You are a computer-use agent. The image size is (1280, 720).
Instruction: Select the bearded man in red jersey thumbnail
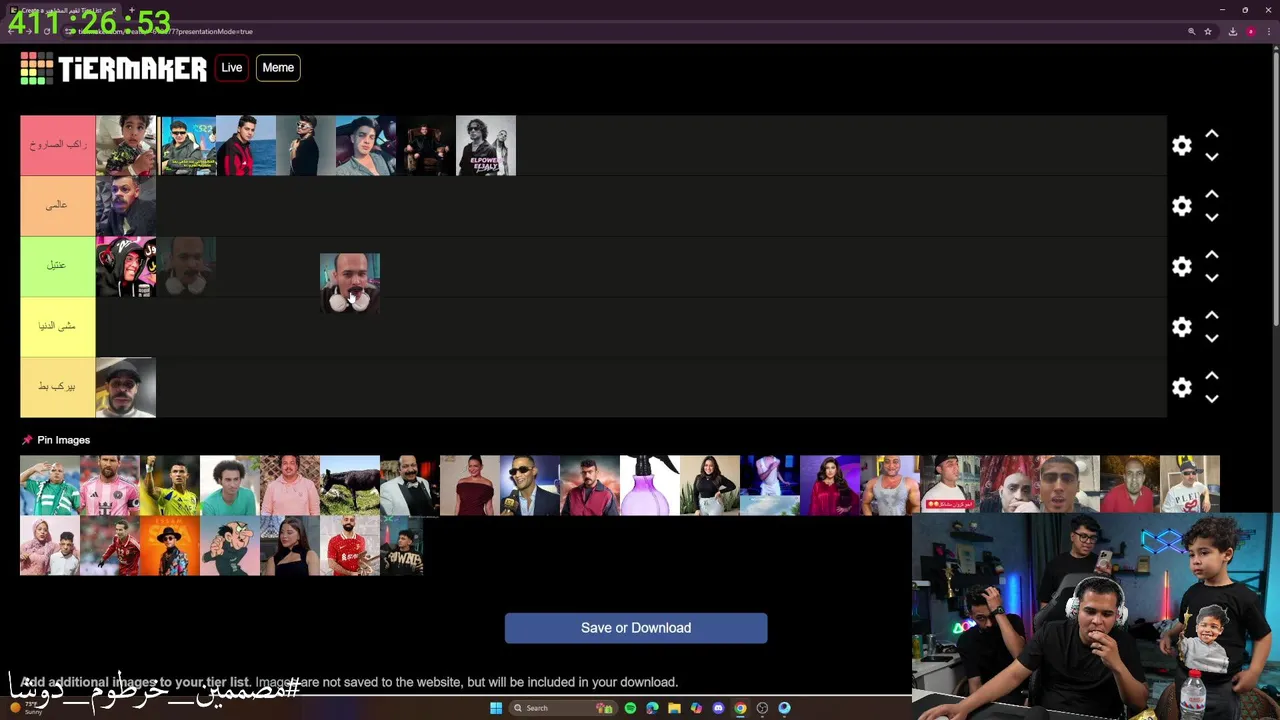pos(350,546)
